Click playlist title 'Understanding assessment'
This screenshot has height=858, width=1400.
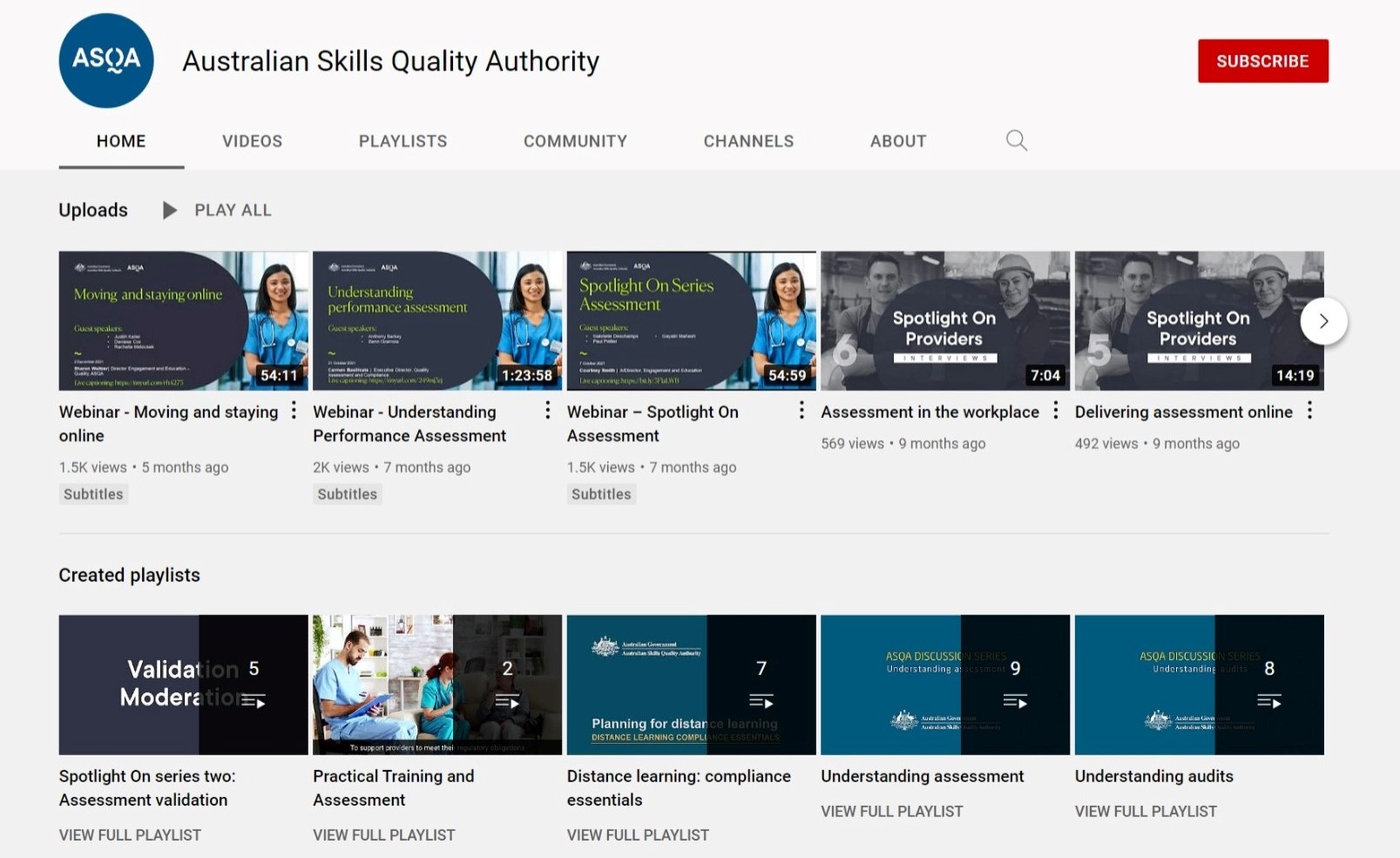click(x=923, y=776)
